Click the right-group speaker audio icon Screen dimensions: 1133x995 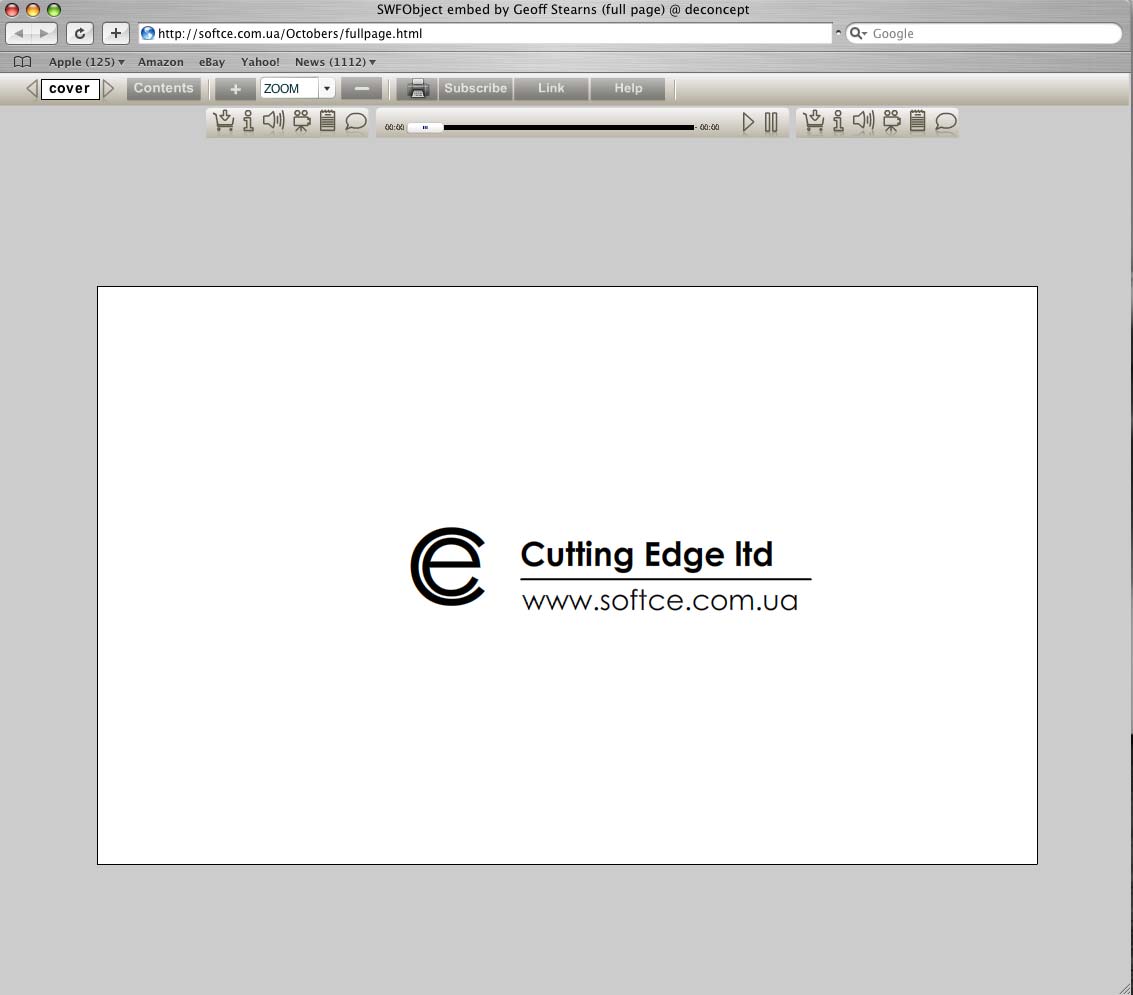[x=863, y=120]
